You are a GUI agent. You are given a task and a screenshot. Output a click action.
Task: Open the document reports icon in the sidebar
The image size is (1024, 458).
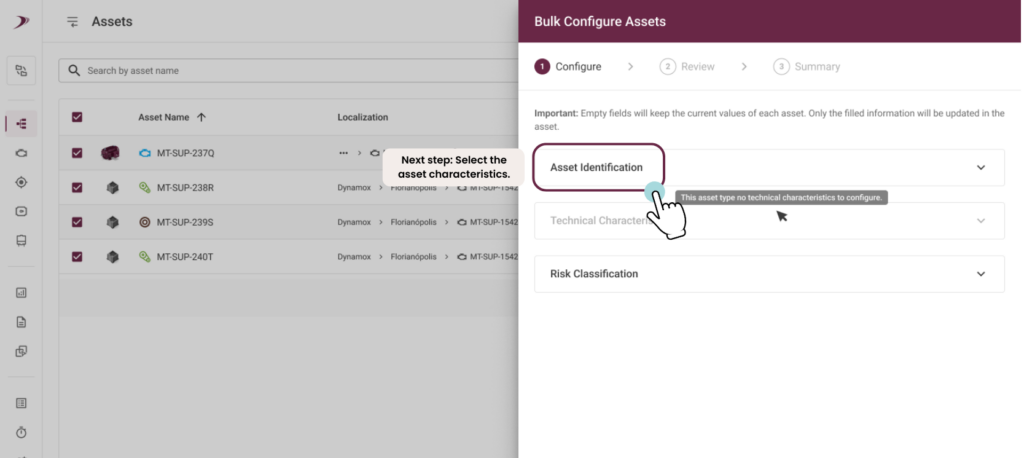point(21,322)
